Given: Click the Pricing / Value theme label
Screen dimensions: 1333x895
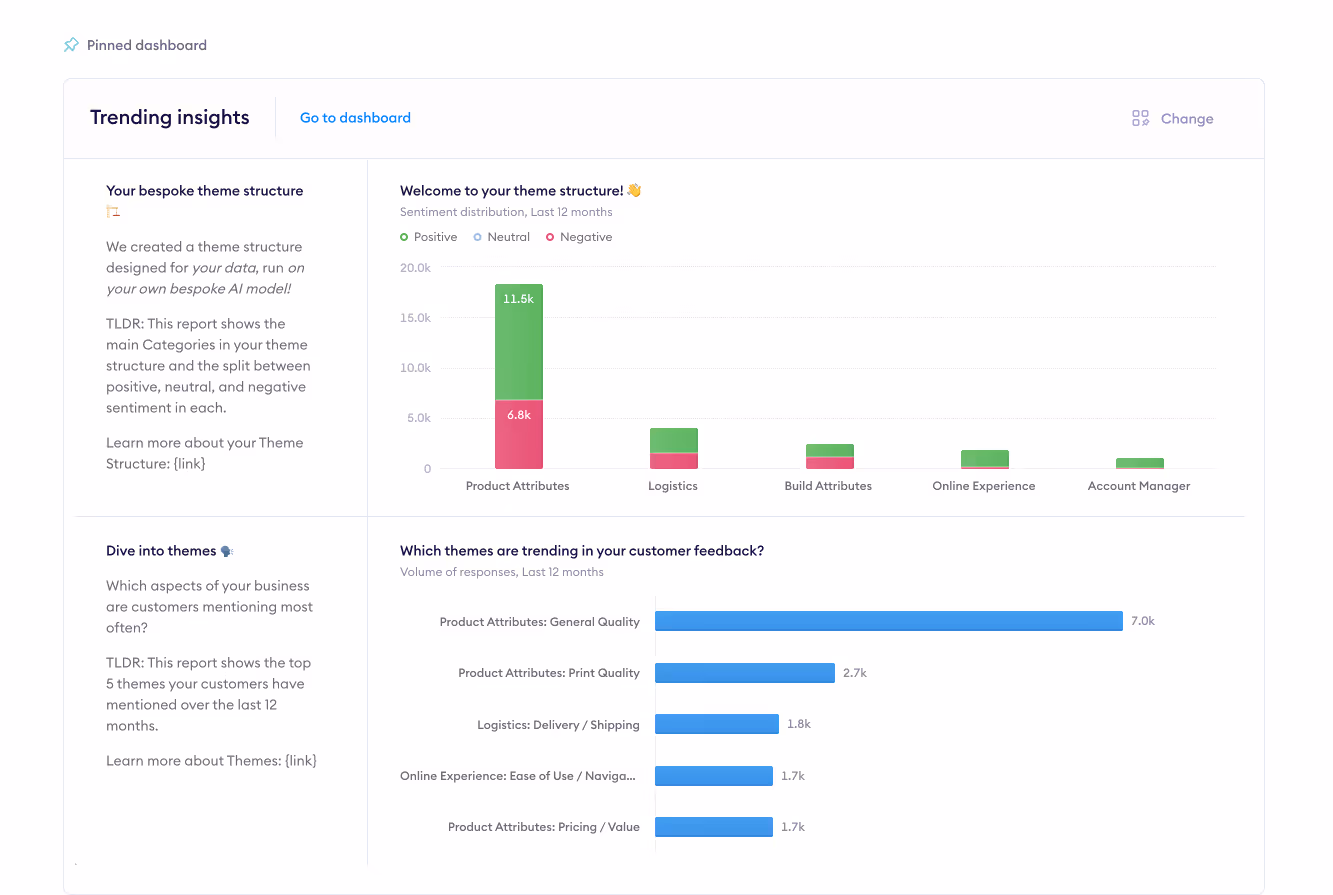Looking at the screenshot, I should click(x=544, y=827).
